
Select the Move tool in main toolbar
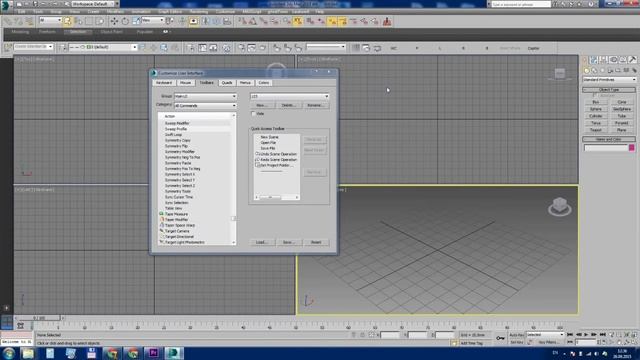(x=114, y=21)
